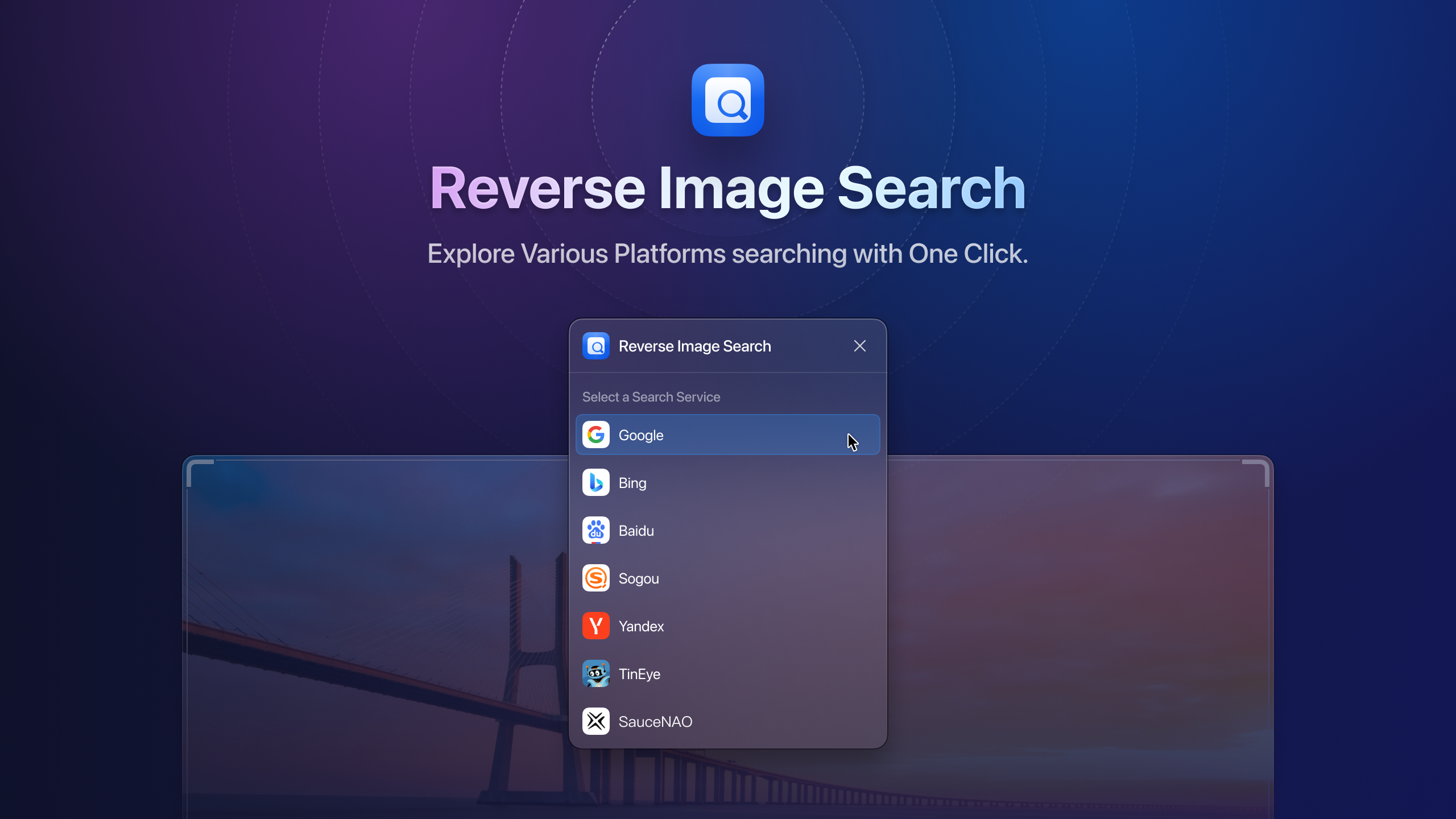Screen dimensions: 1456x819
Task: Click the Reverse Image Search icon in dialog header
Action: point(595,345)
